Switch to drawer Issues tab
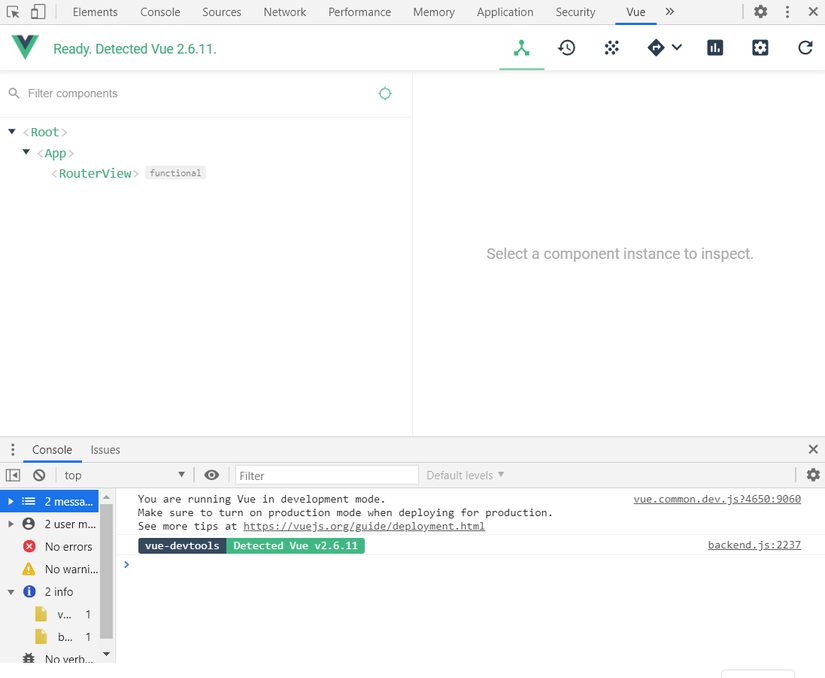The width and height of the screenshot is (825, 678). tap(105, 450)
